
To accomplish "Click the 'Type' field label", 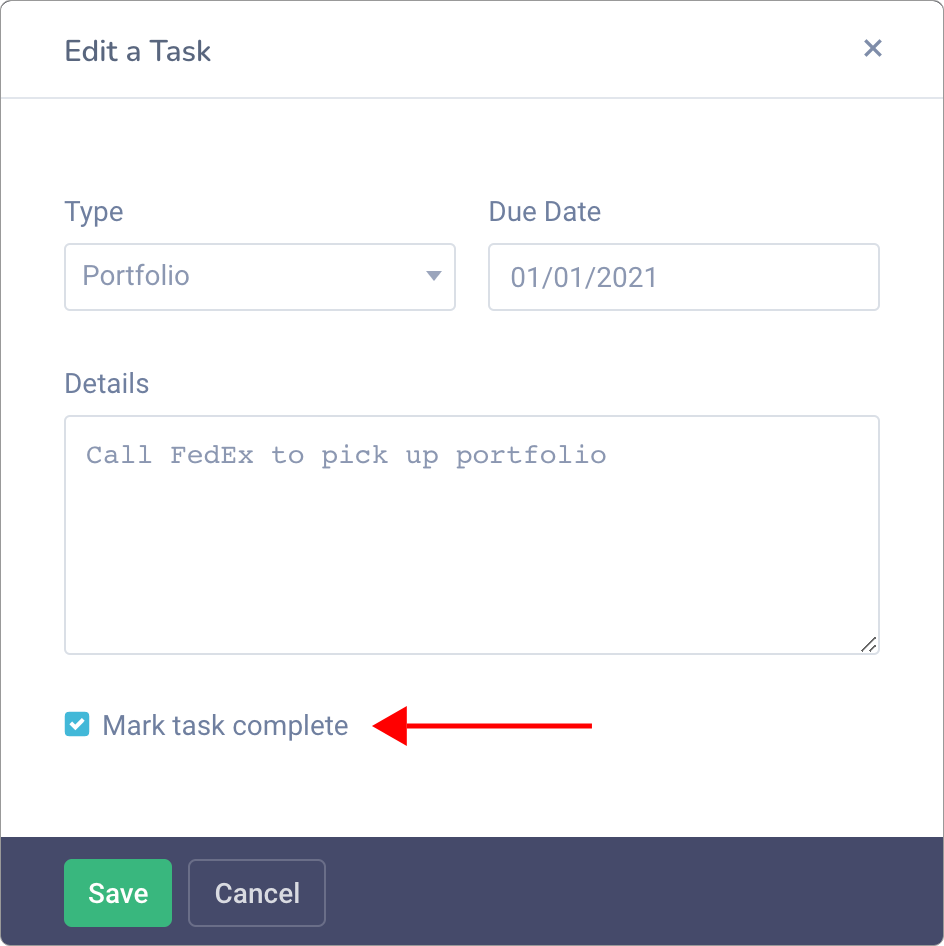I will click(93, 212).
